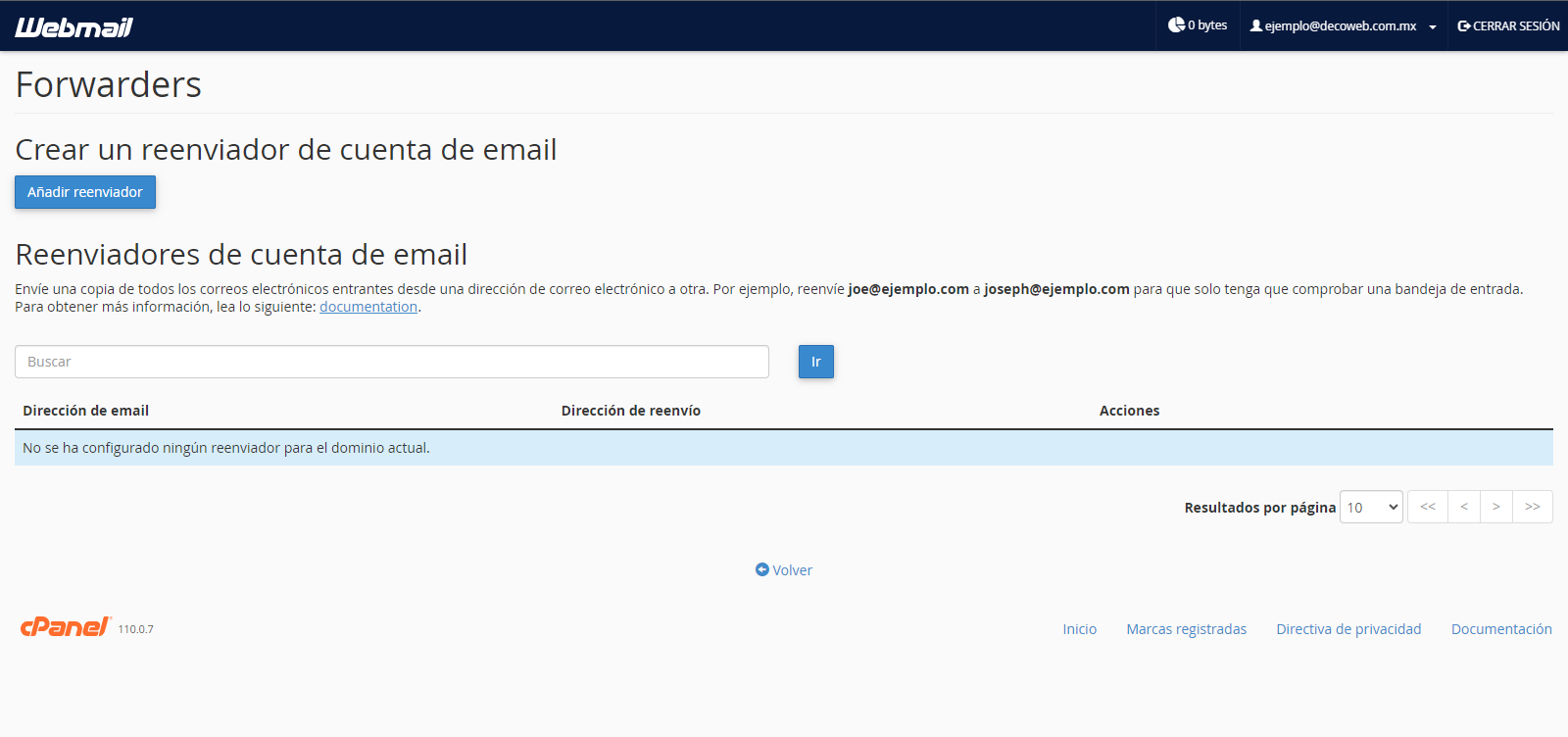This screenshot has height=737, width=1568.
Task: Focus the Buscar search field
Action: pos(392,362)
